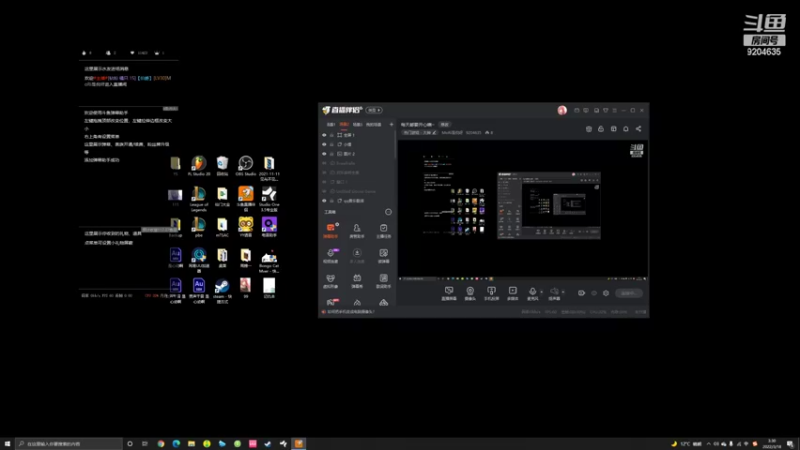Open the 房管助手 person-icon tool
The width and height of the screenshot is (800, 450).
[x=357, y=230]
